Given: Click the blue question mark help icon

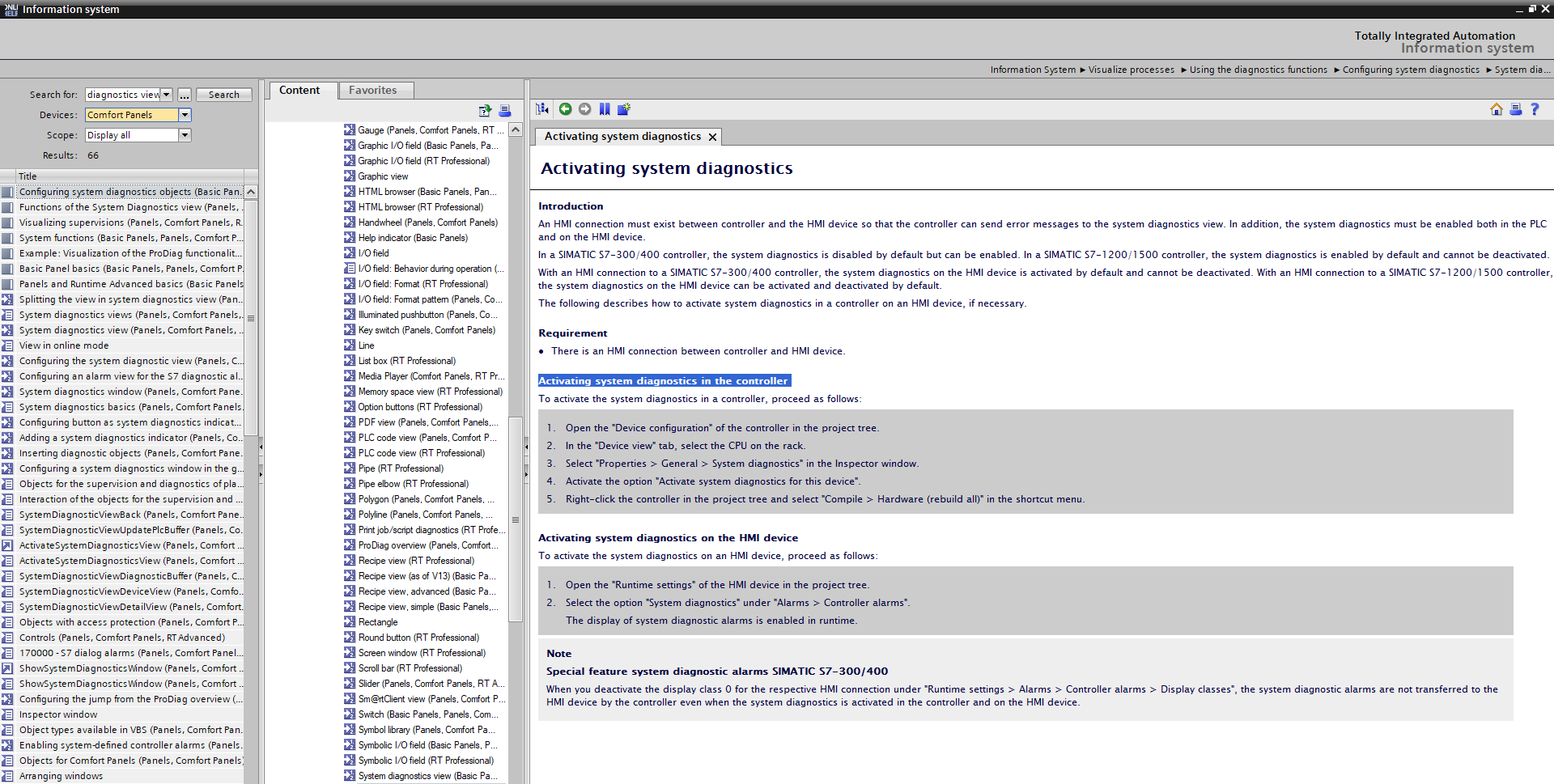Looking at the screenshot, I should (x=1535, y=109).
